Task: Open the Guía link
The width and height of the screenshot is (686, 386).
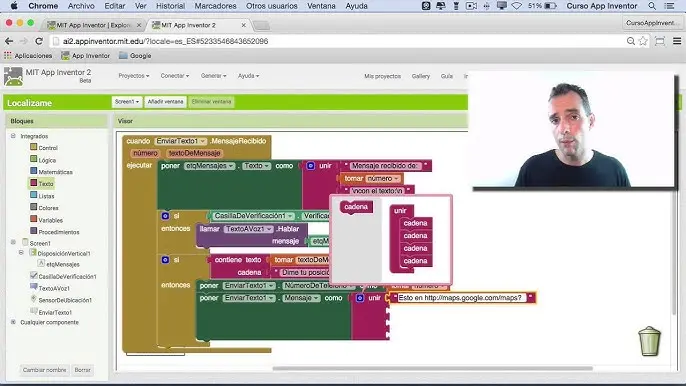Action: [447, 76]
